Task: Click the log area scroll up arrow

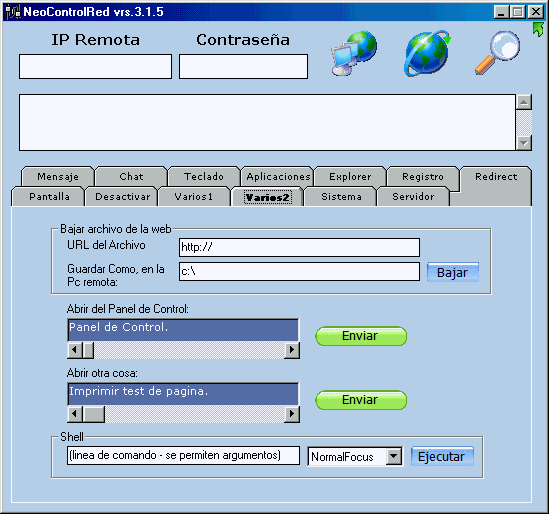Action: point(524,102)
